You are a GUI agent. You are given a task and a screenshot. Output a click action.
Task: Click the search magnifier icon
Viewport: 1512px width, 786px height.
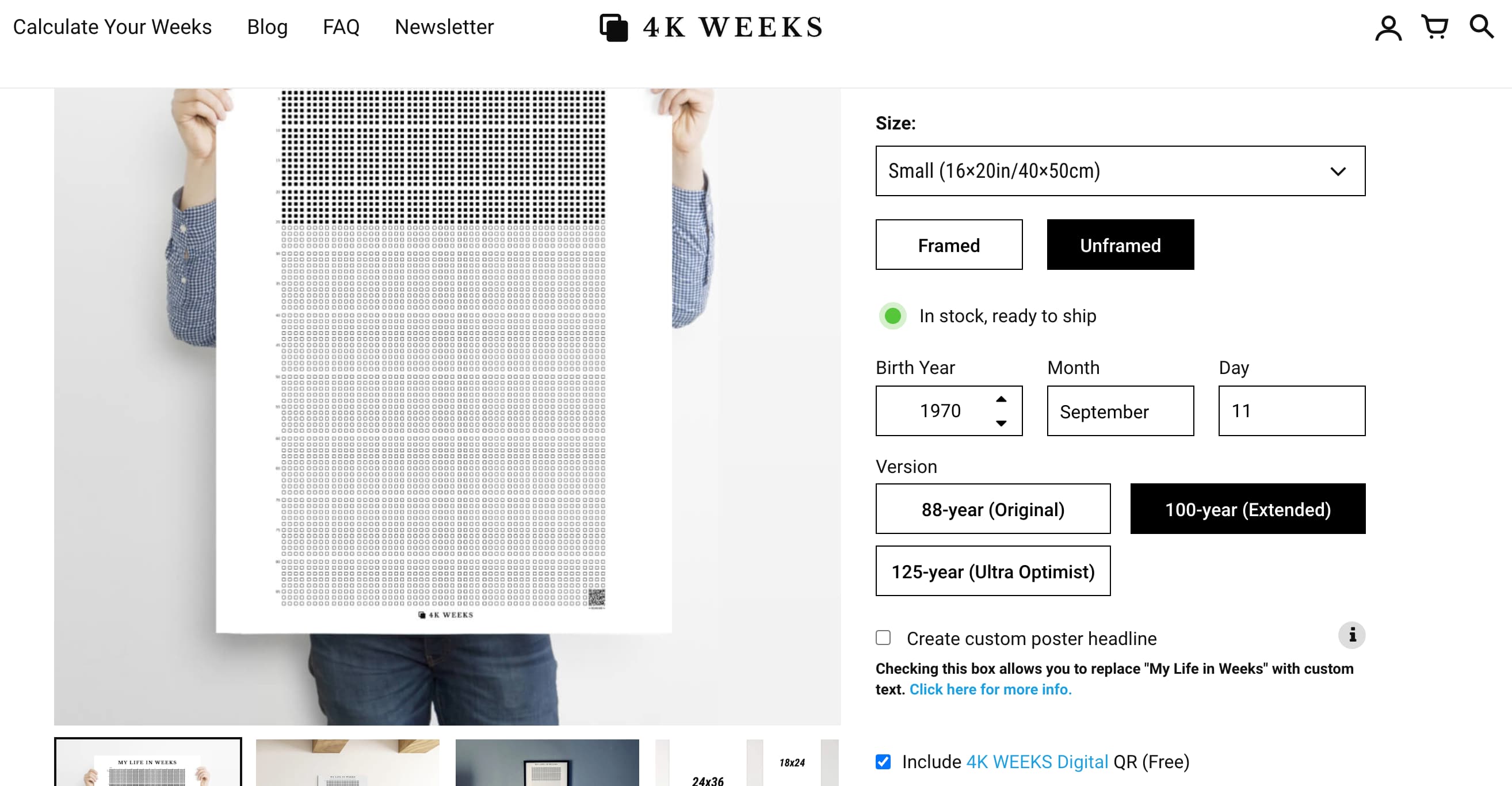(x=1482, y=27)
